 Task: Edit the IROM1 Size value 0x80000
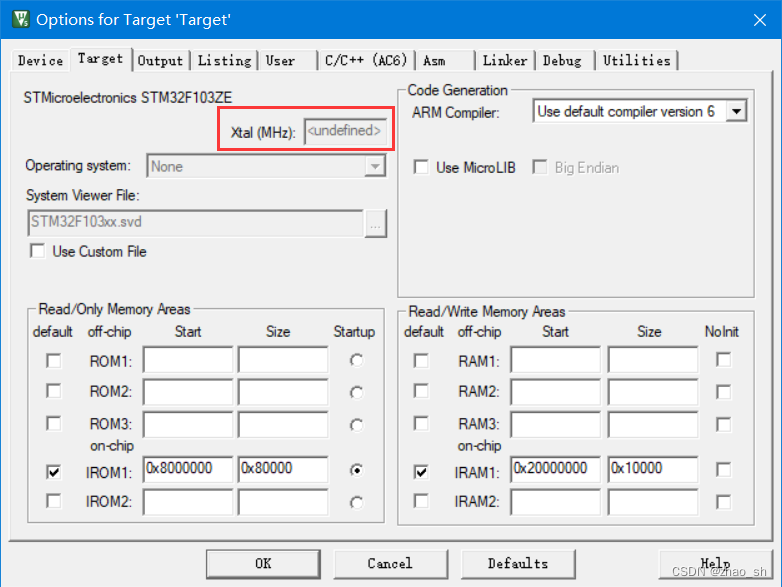(283, 469)
